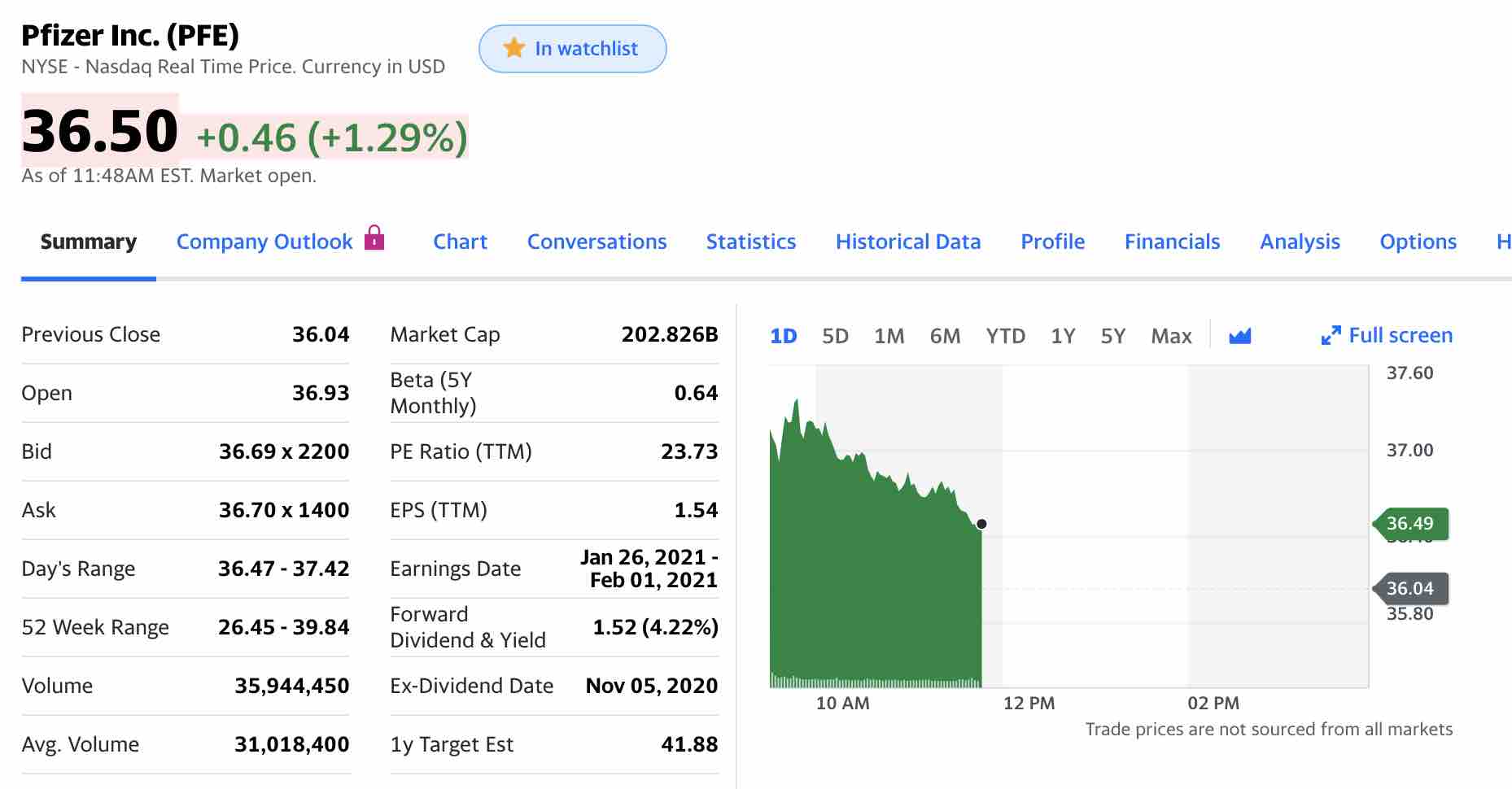Screen dimensions: 1512x789
Task: Switch chart range to 1M
Action: pyautogui.click(x=889, y=336)
